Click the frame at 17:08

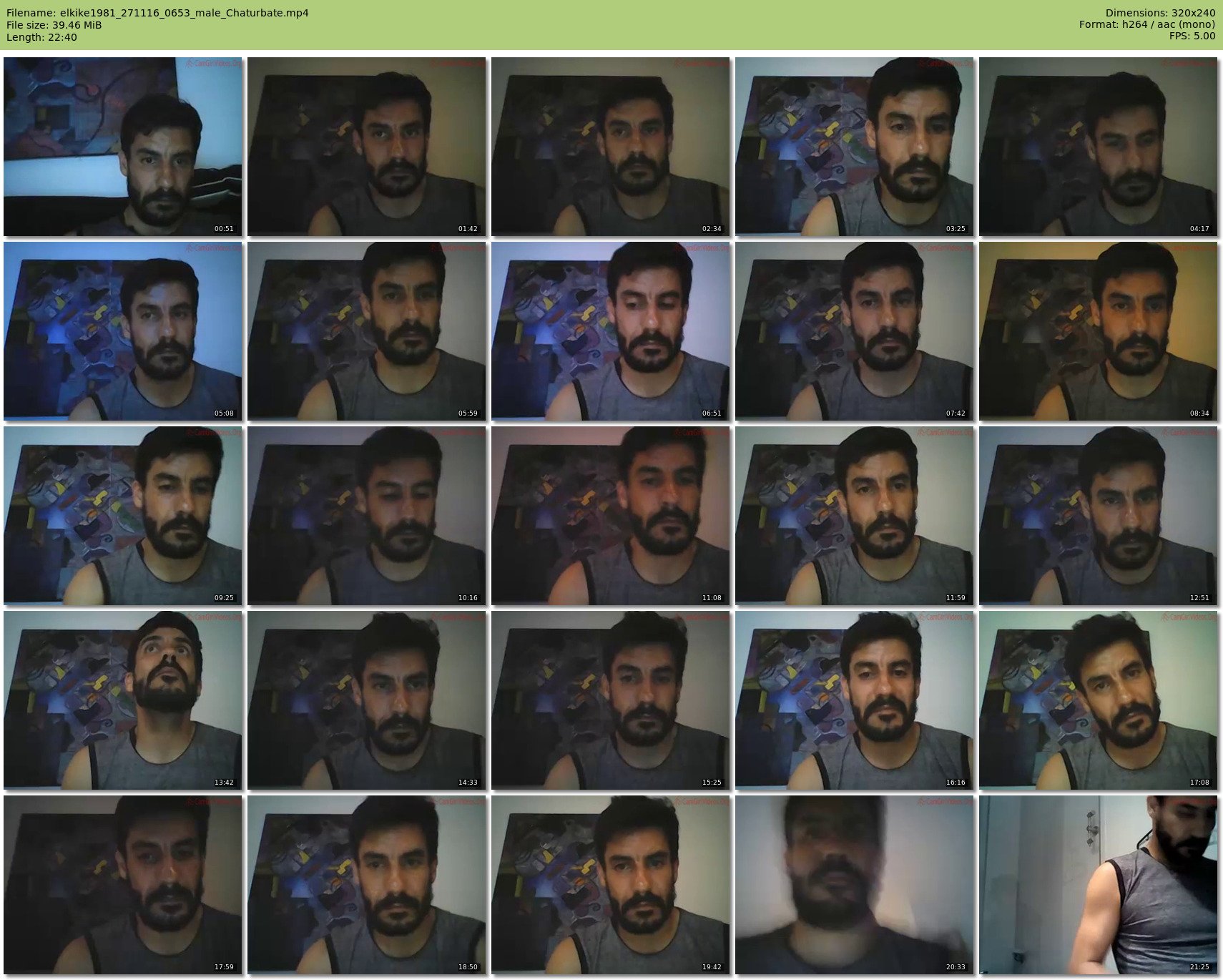[1098, 700]
